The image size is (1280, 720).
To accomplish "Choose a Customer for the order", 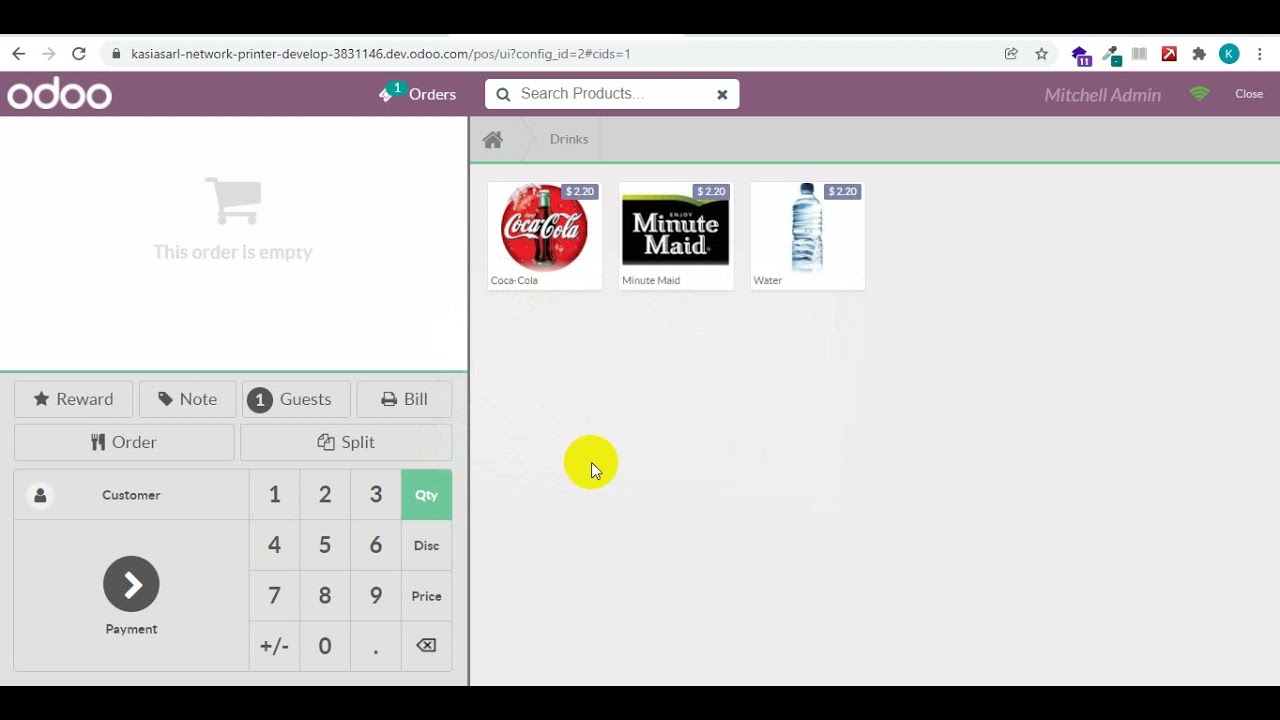I will [131, 495].
